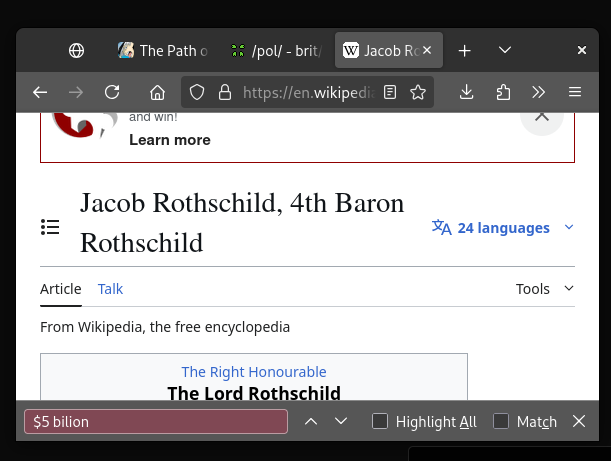Click the banner logo image
The image size is (611, 461).
pyautogui.click(x=85, y=125)
